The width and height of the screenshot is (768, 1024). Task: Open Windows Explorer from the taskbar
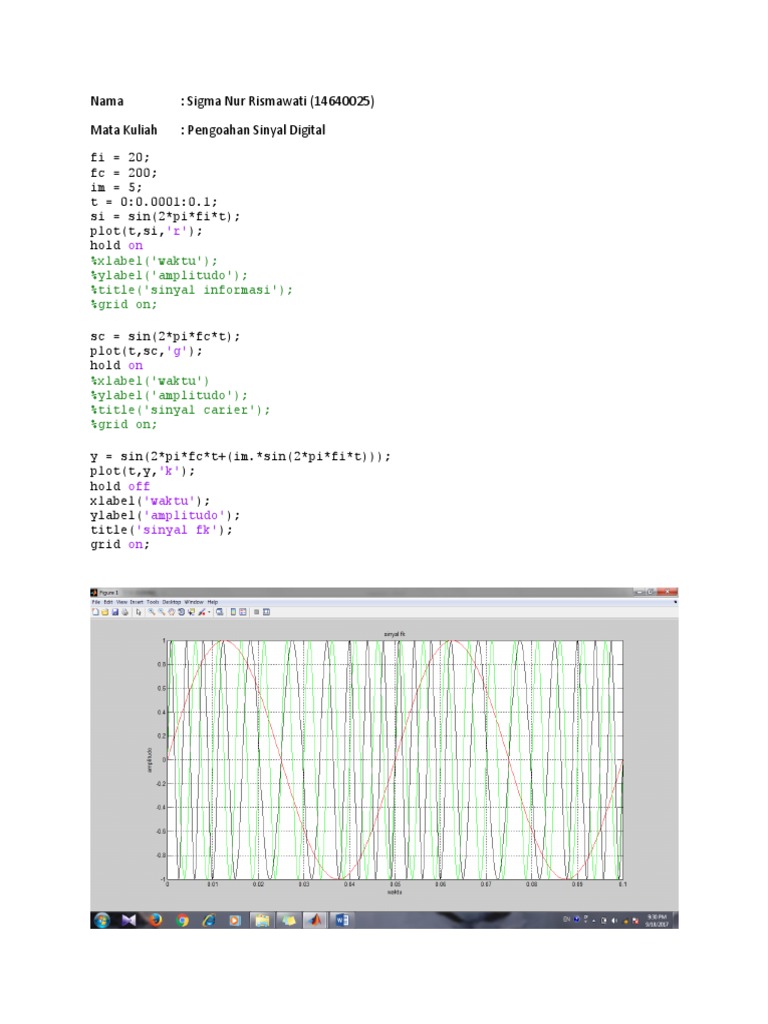(263, 920)
